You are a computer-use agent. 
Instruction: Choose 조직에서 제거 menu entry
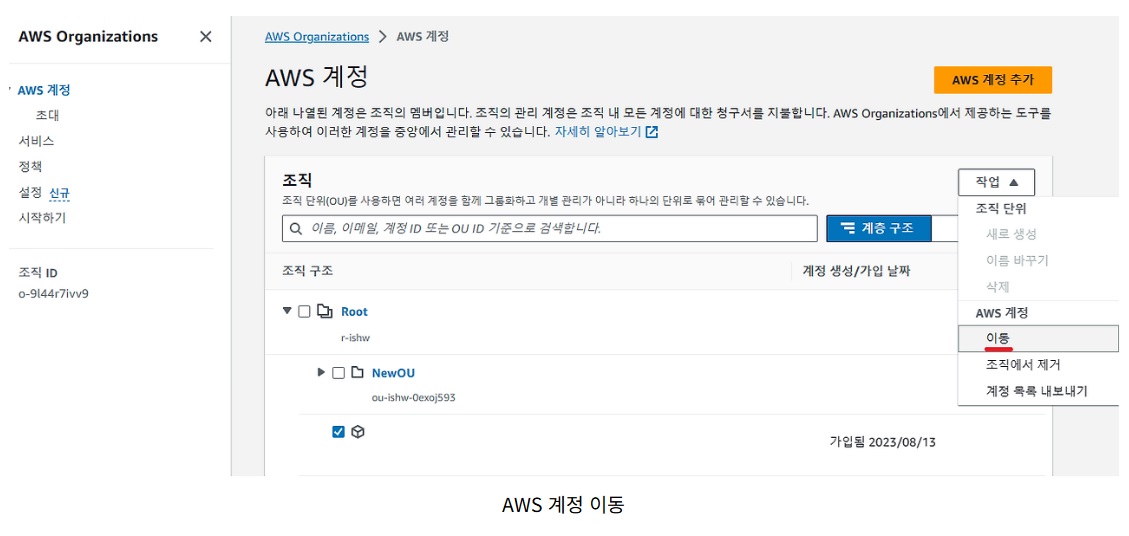1022,365
